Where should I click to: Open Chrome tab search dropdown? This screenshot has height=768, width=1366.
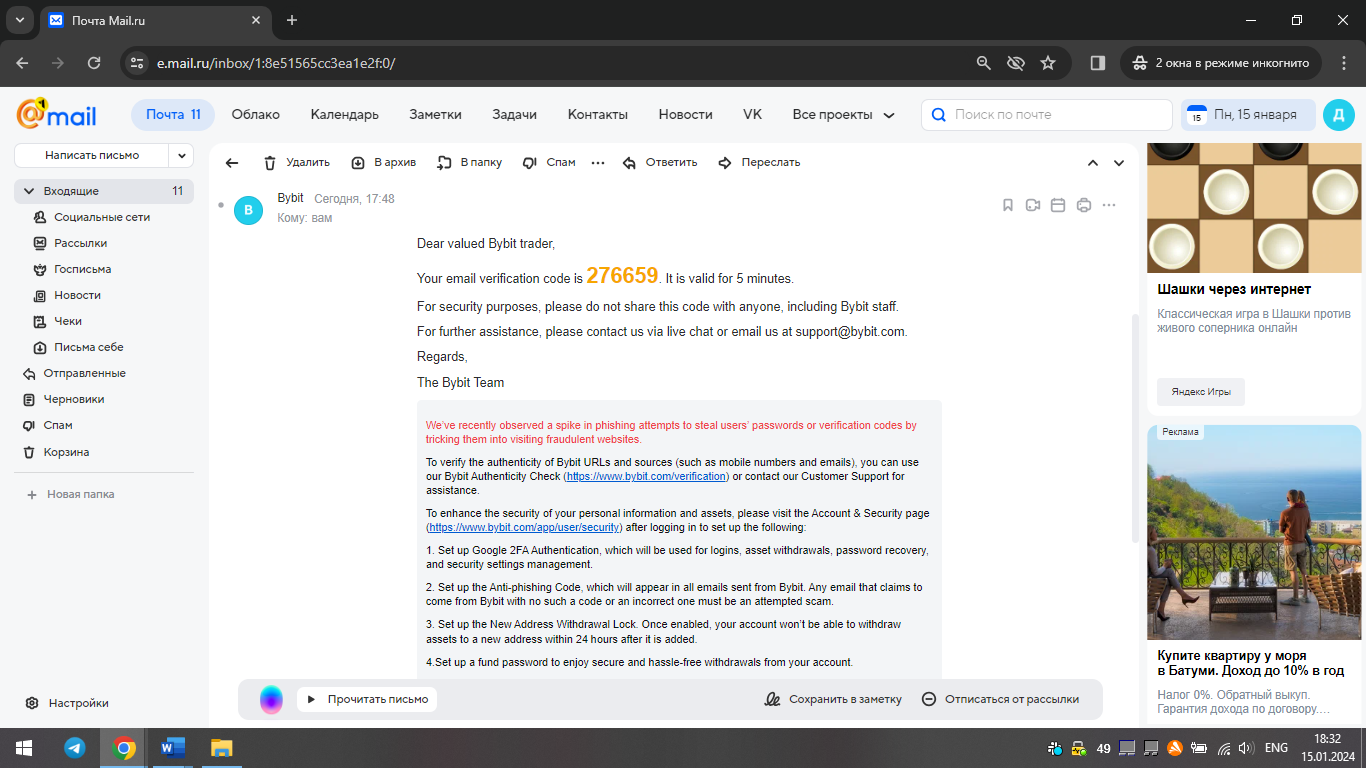(x=20, y=20)
